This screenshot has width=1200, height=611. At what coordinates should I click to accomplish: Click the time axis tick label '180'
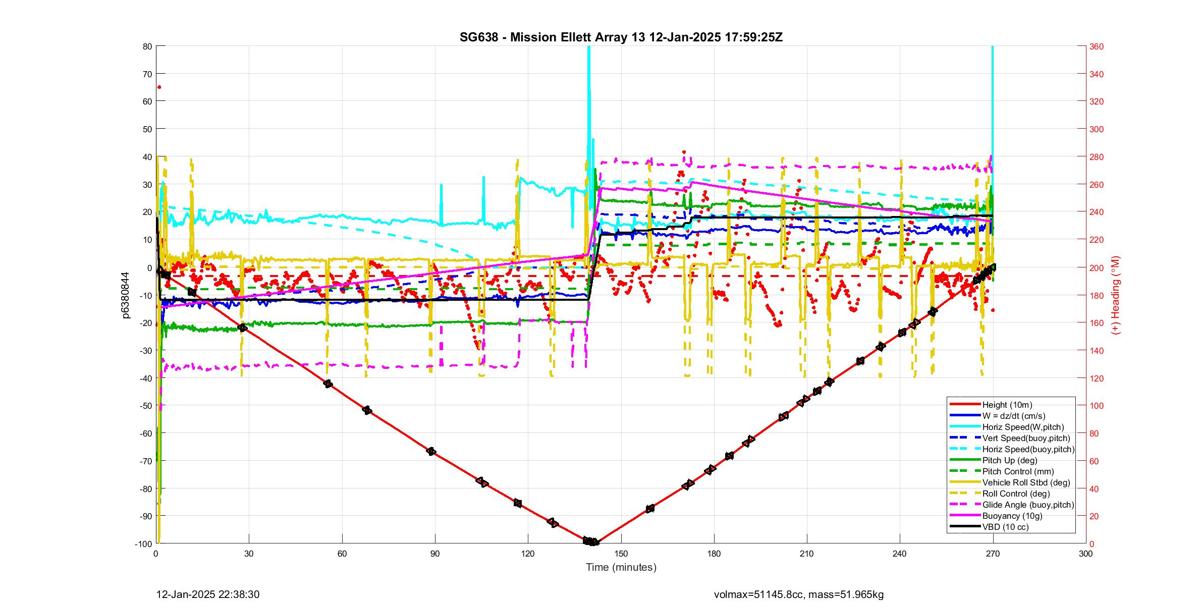[x=714, y=553]
